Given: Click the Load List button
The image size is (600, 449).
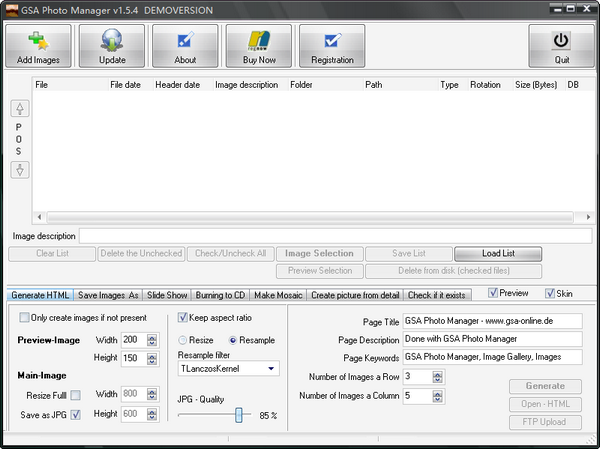Looking at the screenshot, I should (497, 254).
